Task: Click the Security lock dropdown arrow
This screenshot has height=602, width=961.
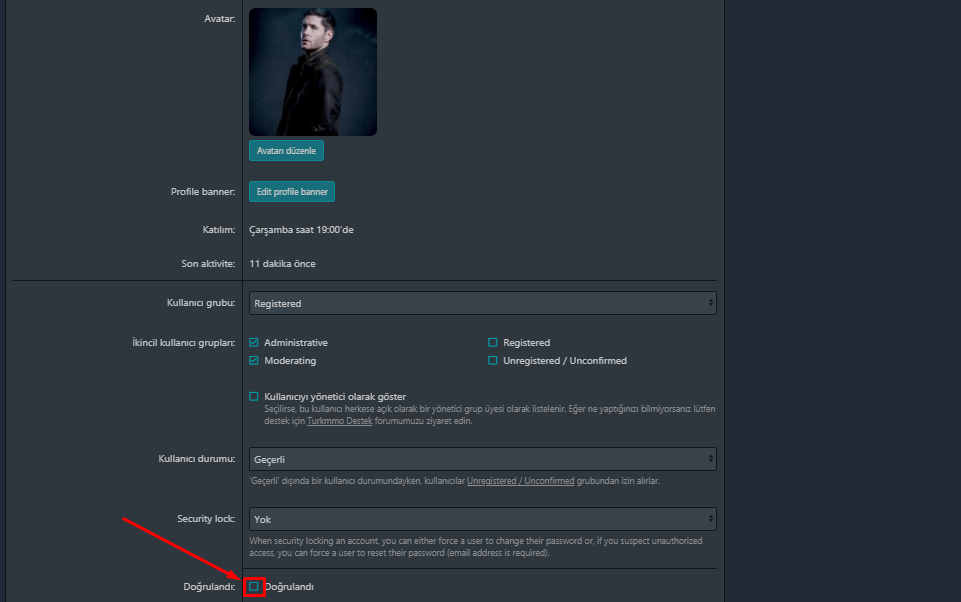Action: 710,519
